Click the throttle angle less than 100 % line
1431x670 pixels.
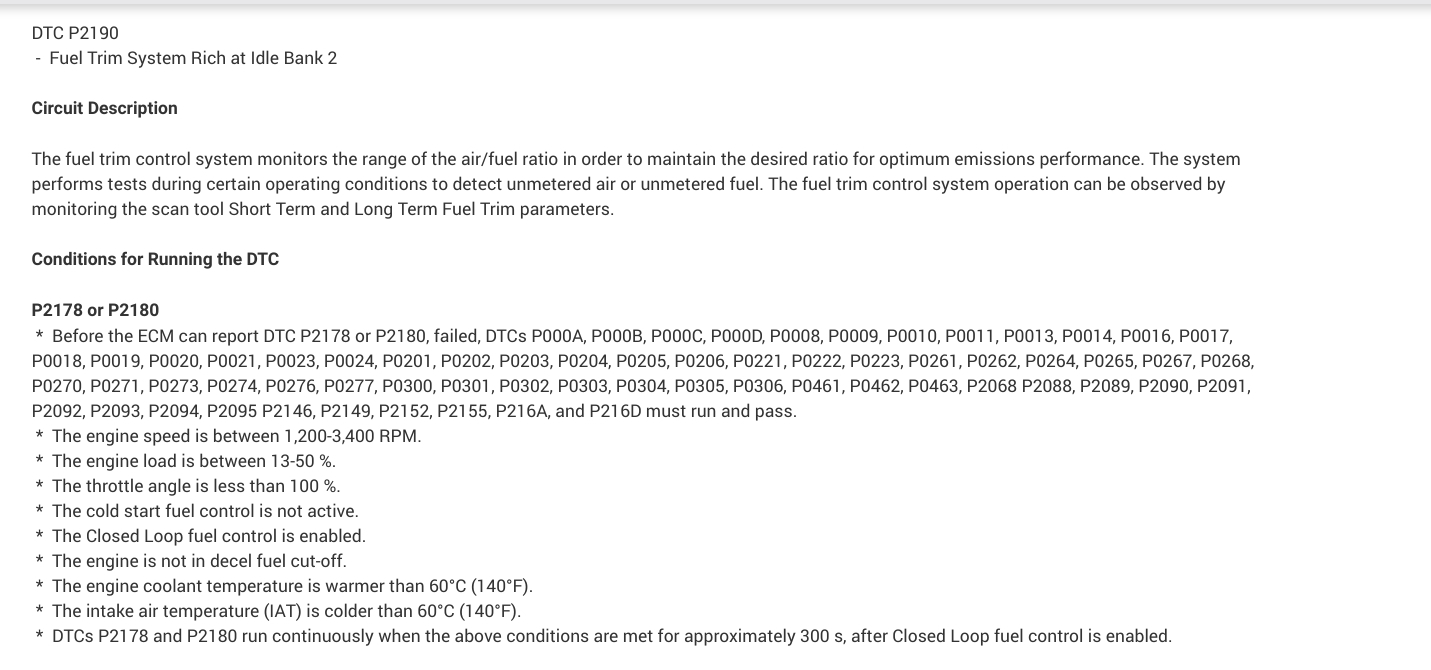[x=196, y=486]
